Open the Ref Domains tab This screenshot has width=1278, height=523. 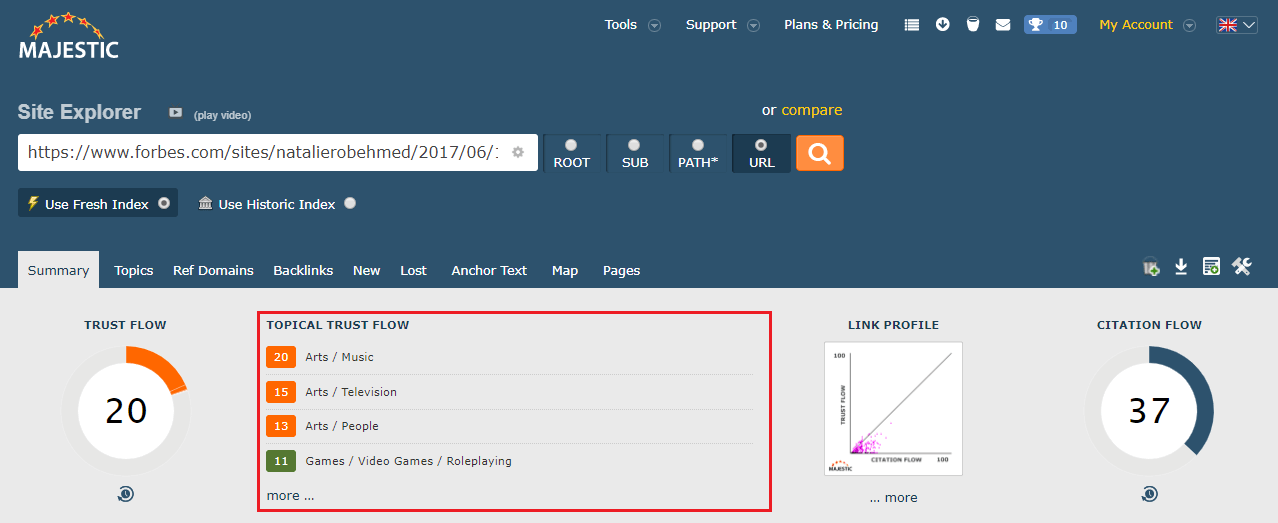213,270
